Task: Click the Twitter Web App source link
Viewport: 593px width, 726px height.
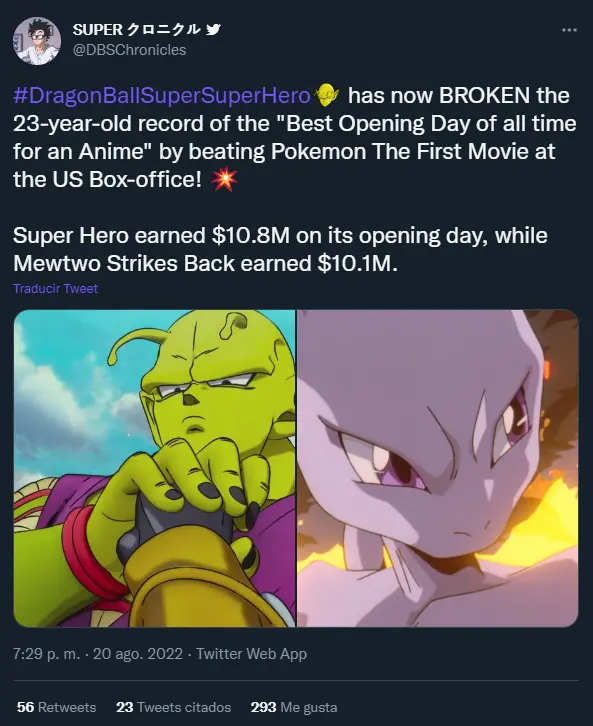Action: (x=251, y=654)
